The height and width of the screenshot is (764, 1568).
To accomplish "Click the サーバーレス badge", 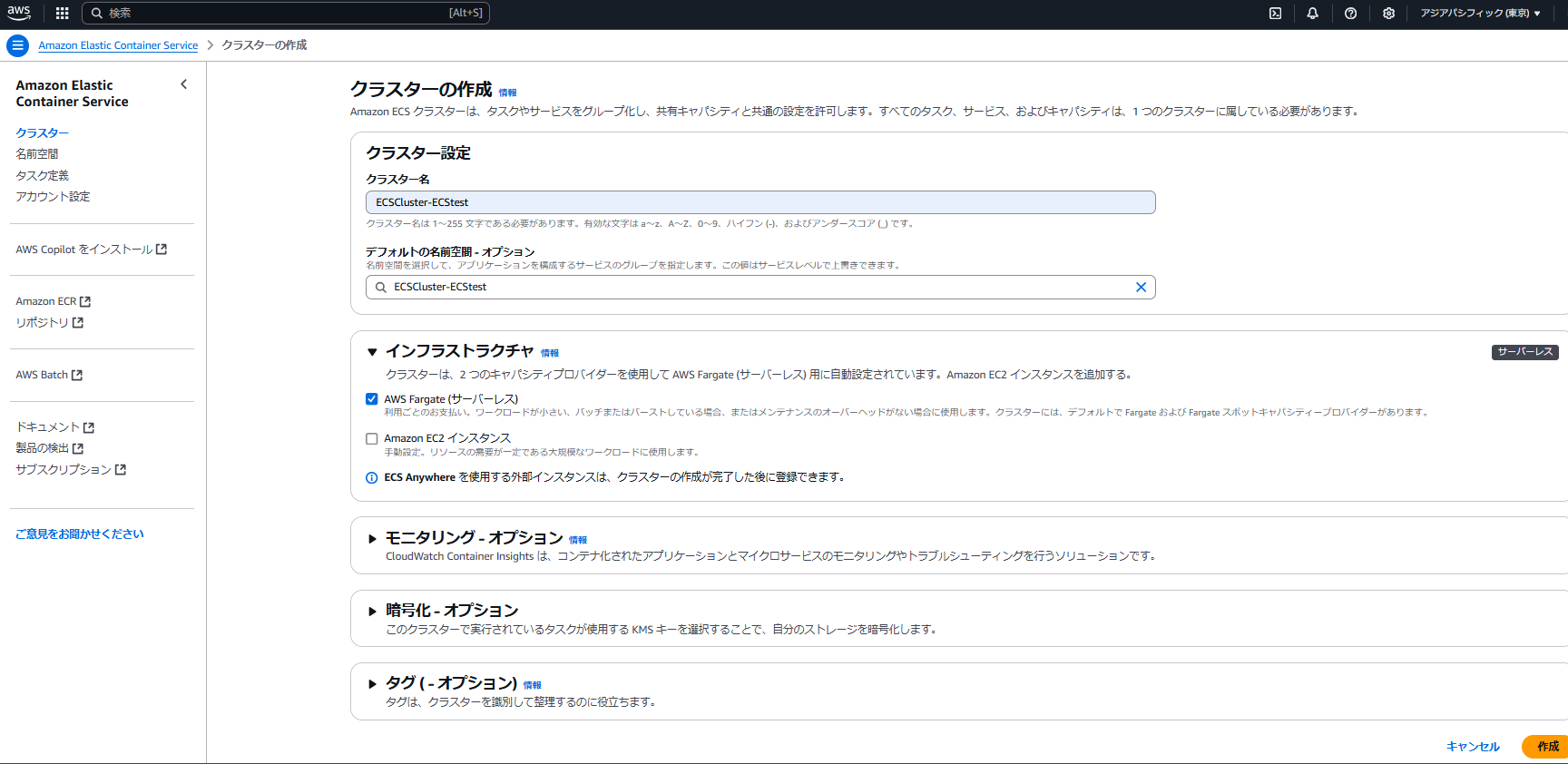I will 1525,352.
